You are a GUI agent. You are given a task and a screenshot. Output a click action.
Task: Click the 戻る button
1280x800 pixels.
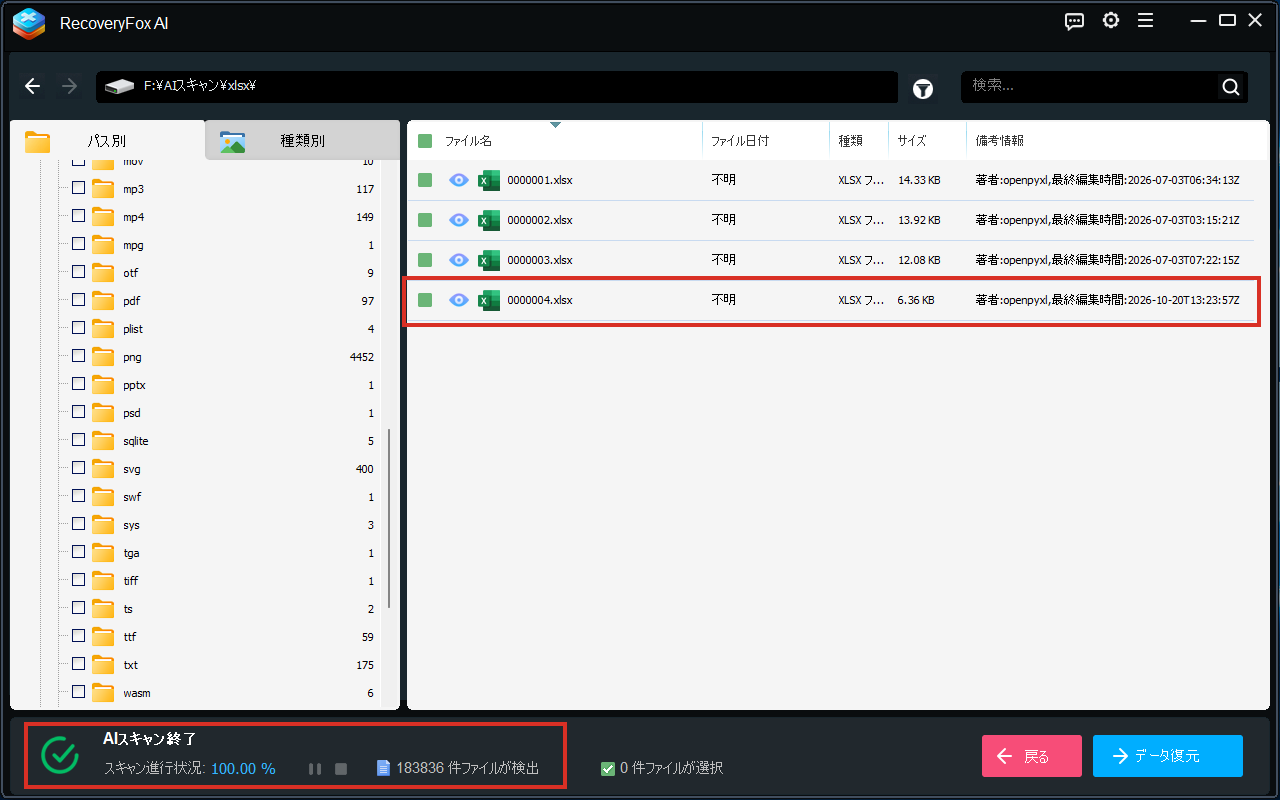pyautogui.click(x=1032, y=756)
